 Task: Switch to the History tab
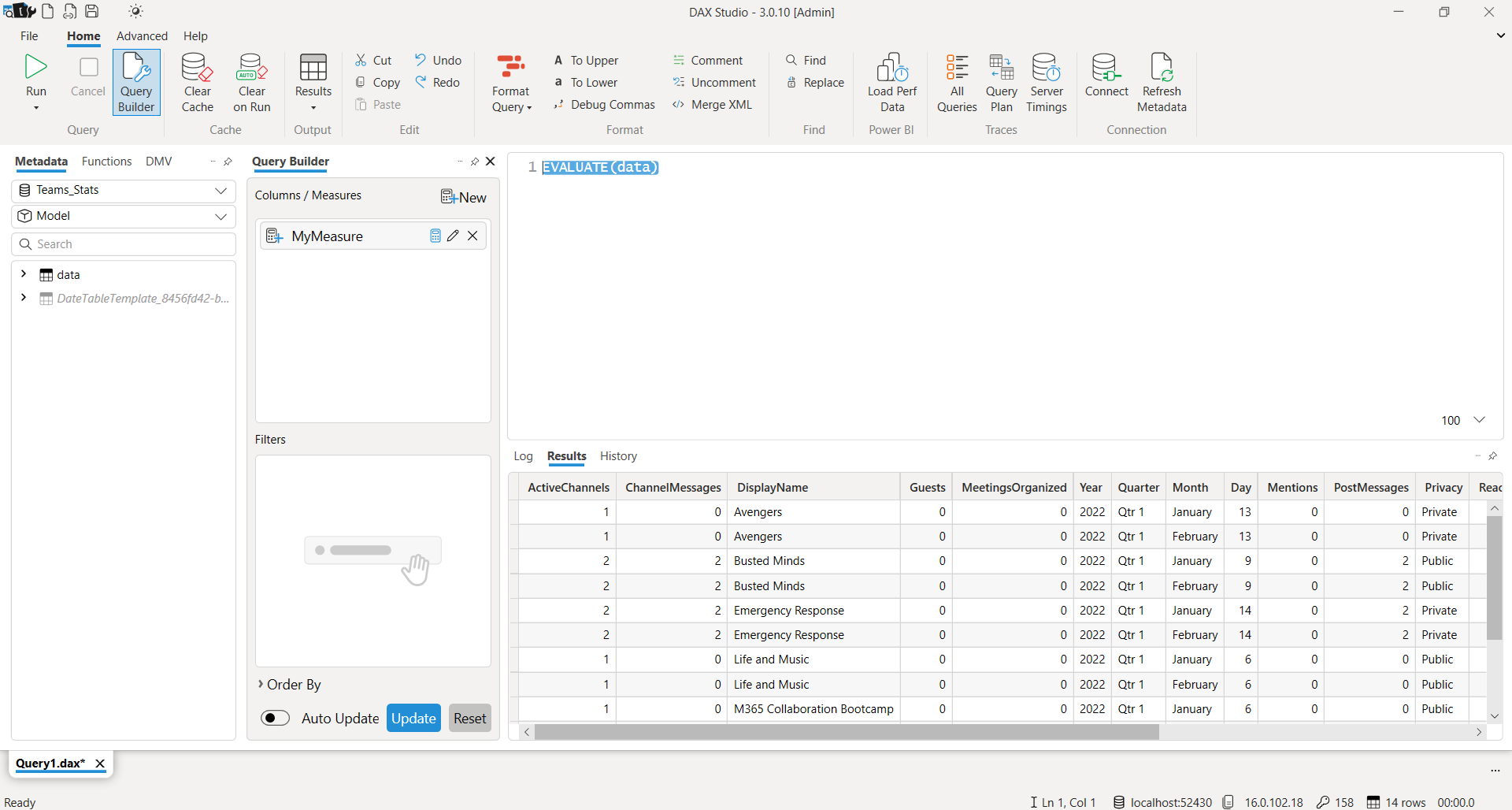pos(617,456)
